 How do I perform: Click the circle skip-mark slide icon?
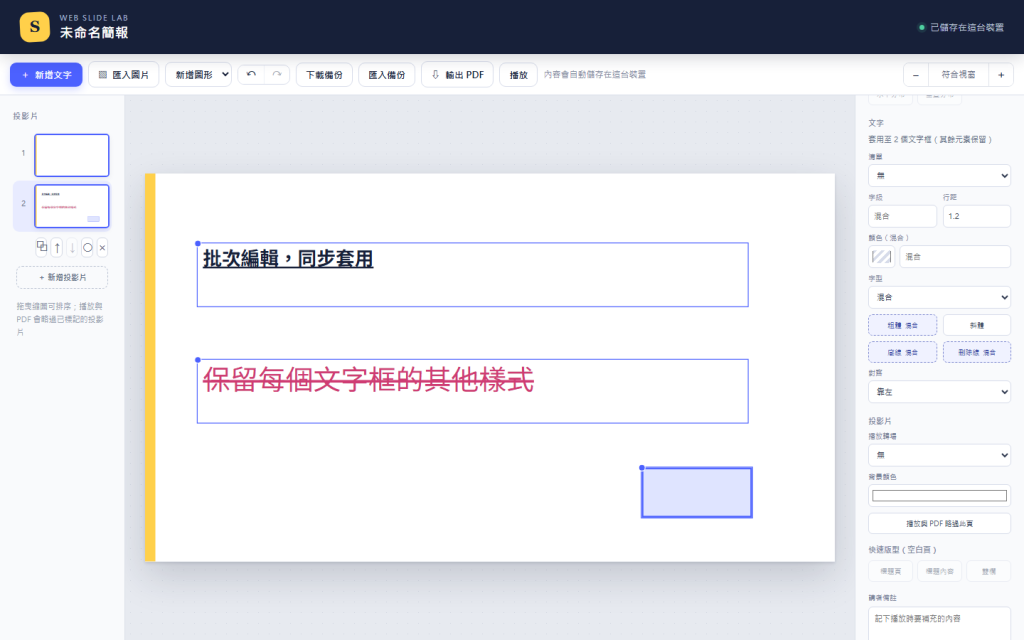pyautogui.click(x=88, y=248)
